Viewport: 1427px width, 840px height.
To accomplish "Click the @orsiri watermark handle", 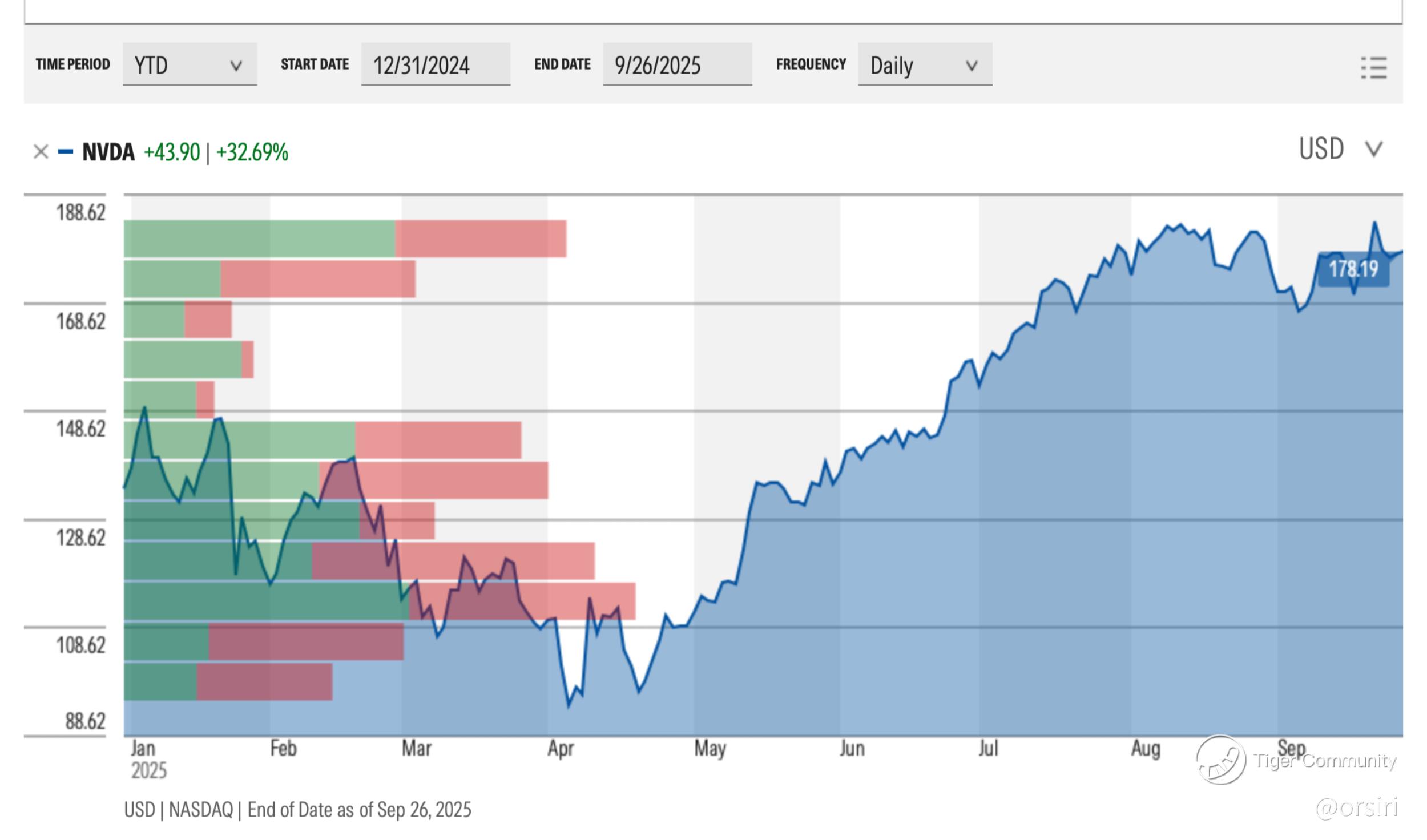I will (1356, 807).
